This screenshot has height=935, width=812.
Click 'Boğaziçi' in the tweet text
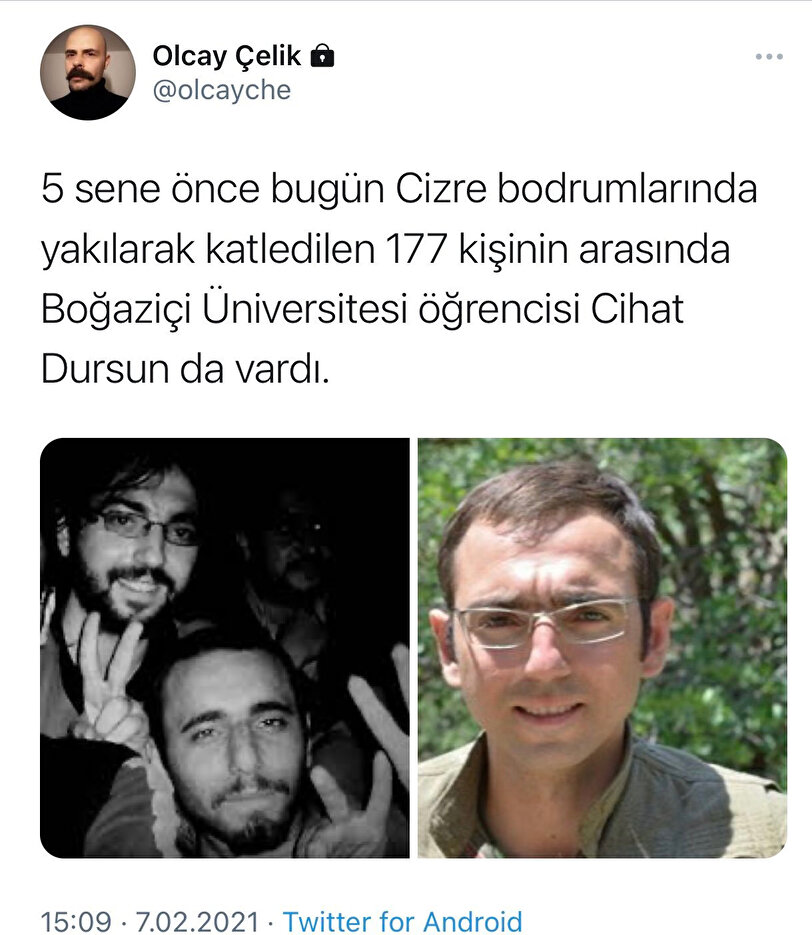click(x=116, y=311)
